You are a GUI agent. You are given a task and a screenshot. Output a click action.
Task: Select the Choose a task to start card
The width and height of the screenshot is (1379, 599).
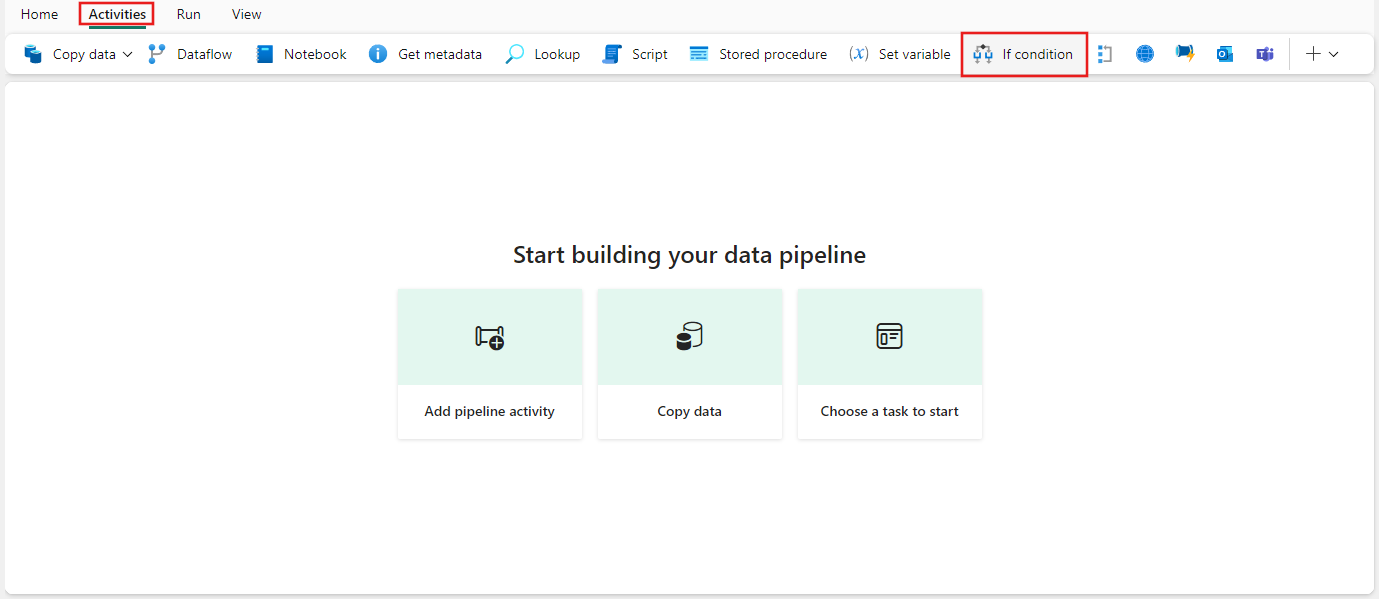point(890,364)
